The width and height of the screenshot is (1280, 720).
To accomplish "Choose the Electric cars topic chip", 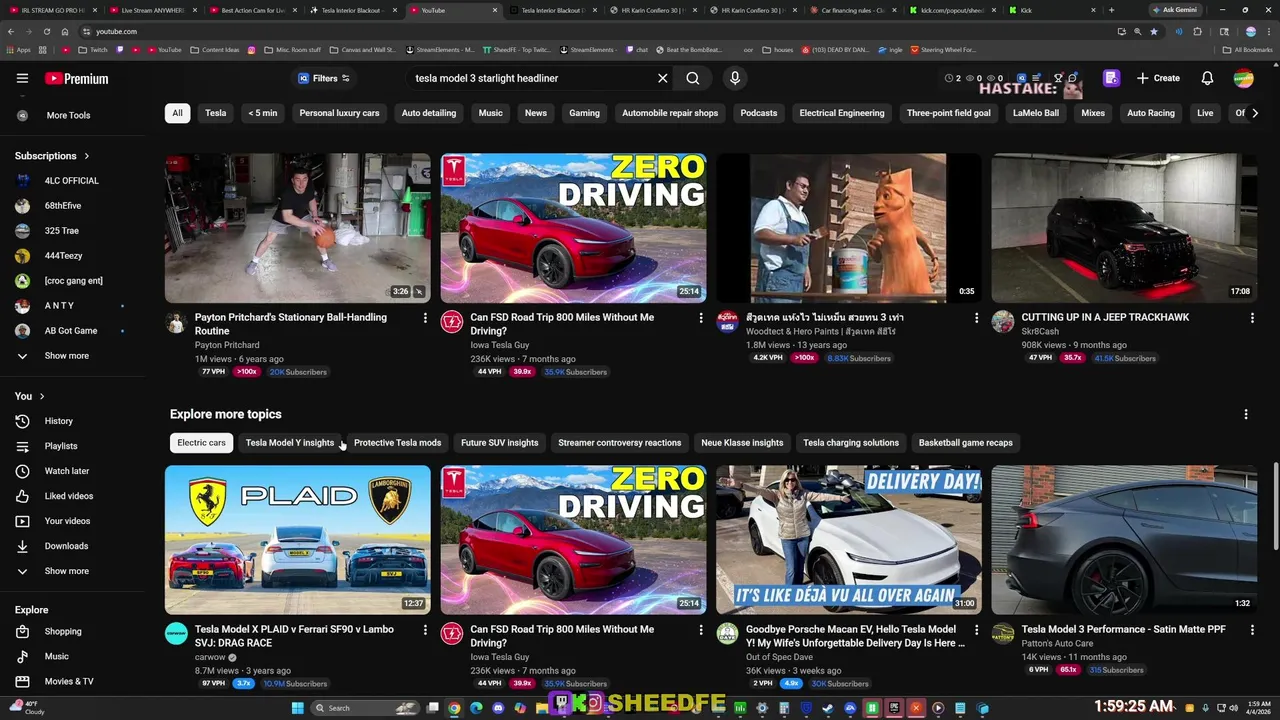I will pyautogui.click(x=202, y=443).
